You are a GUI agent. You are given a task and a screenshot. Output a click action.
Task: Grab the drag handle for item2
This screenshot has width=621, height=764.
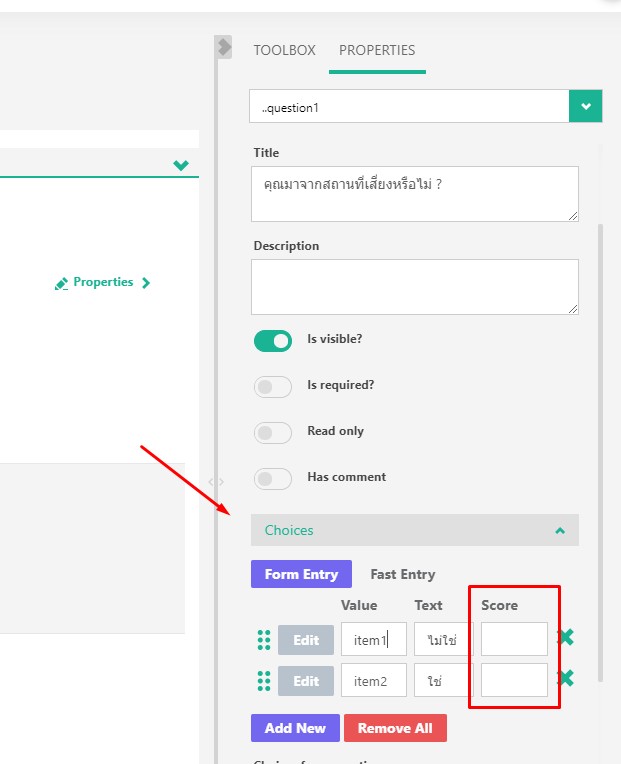coord(264,681)
